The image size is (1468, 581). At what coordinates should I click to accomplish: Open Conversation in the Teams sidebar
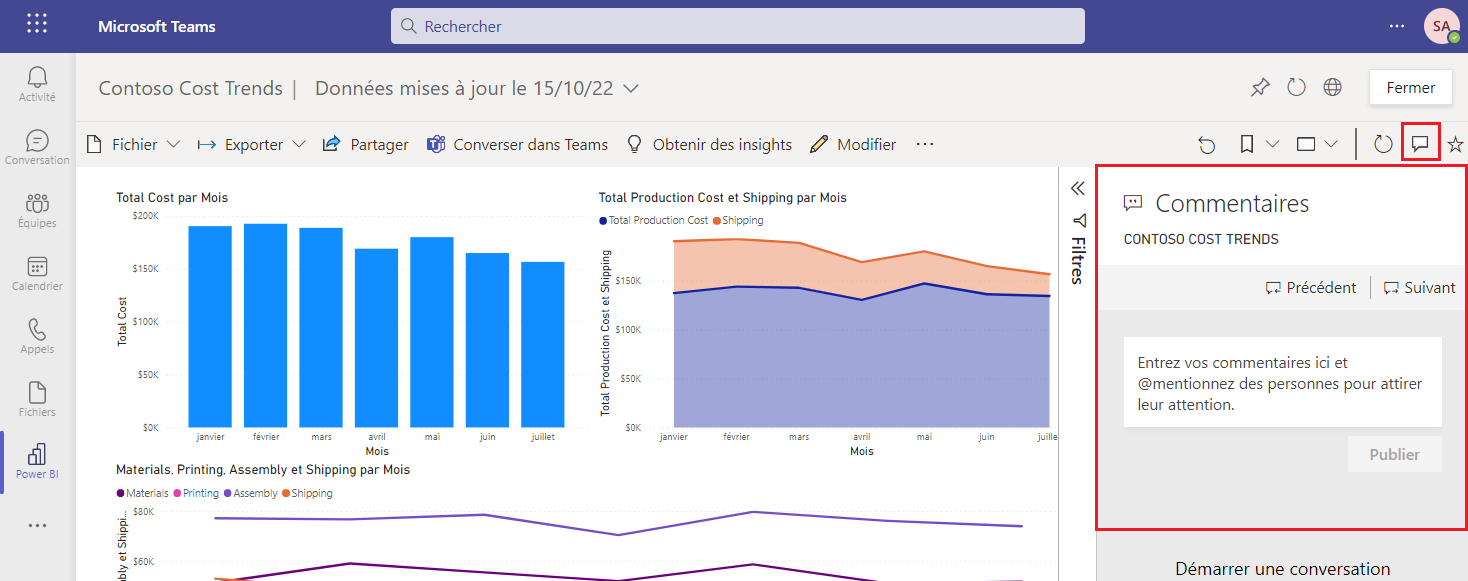[x=37, y=148]
